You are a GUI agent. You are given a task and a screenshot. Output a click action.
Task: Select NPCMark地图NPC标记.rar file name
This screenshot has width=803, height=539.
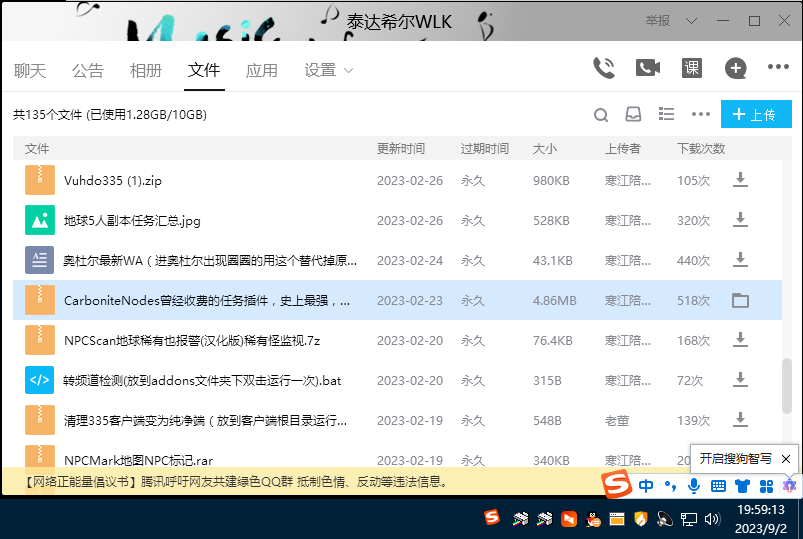pos(138,460)
